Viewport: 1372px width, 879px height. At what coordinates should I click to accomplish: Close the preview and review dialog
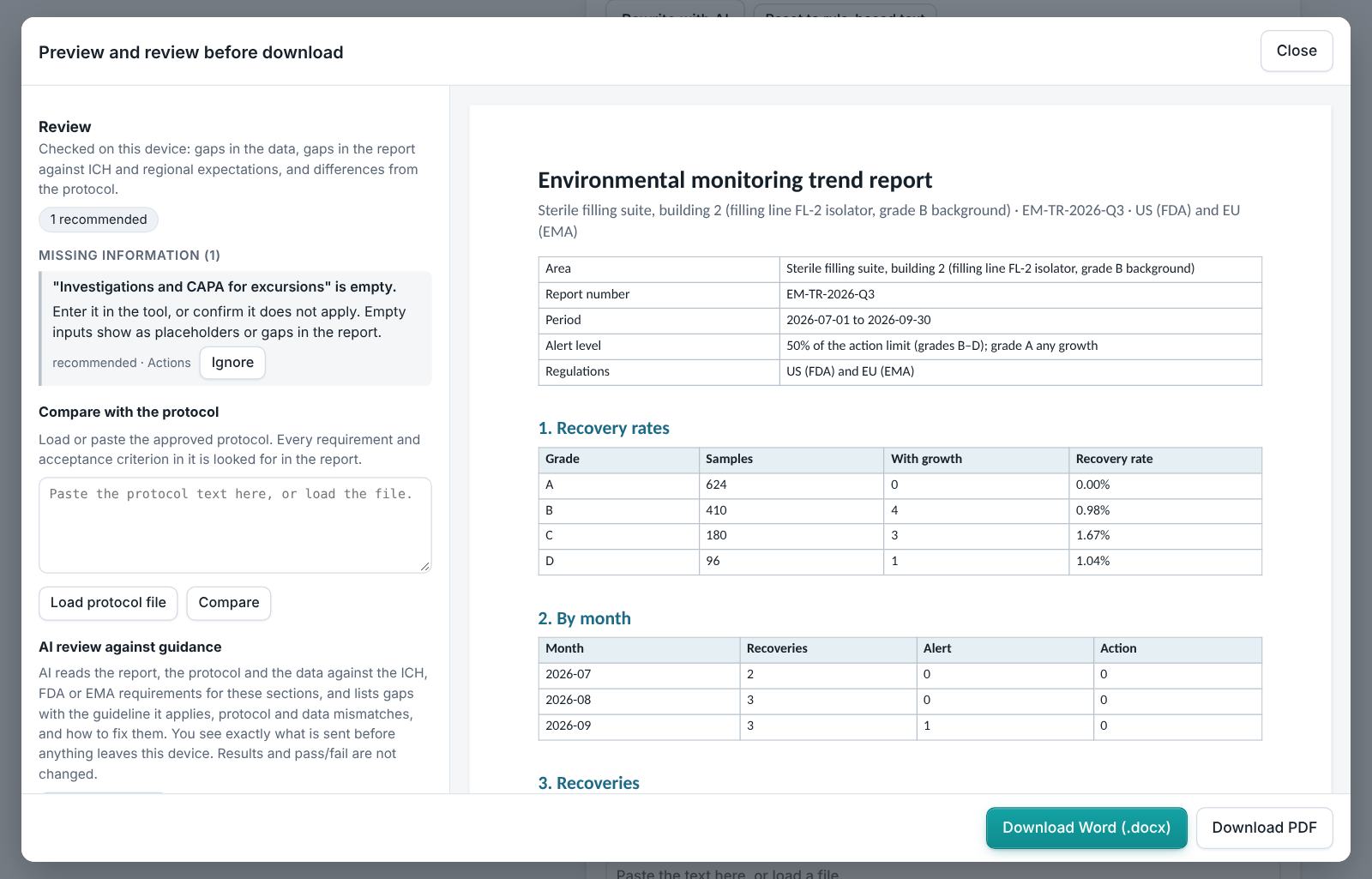pyautogui.click(x=1297, y=51)
